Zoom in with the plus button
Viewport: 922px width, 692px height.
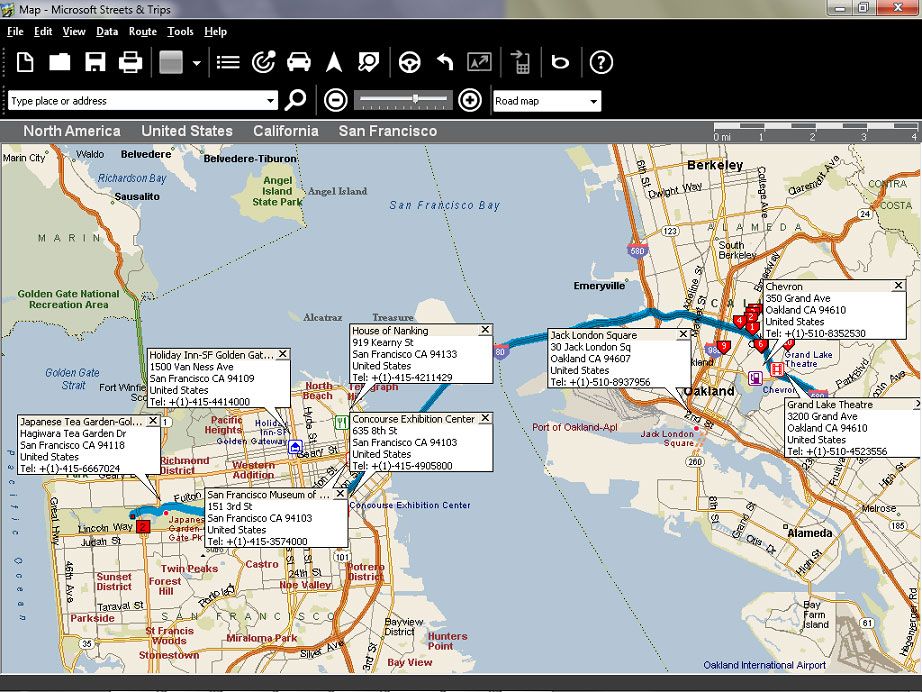click(x=469, y=100)
